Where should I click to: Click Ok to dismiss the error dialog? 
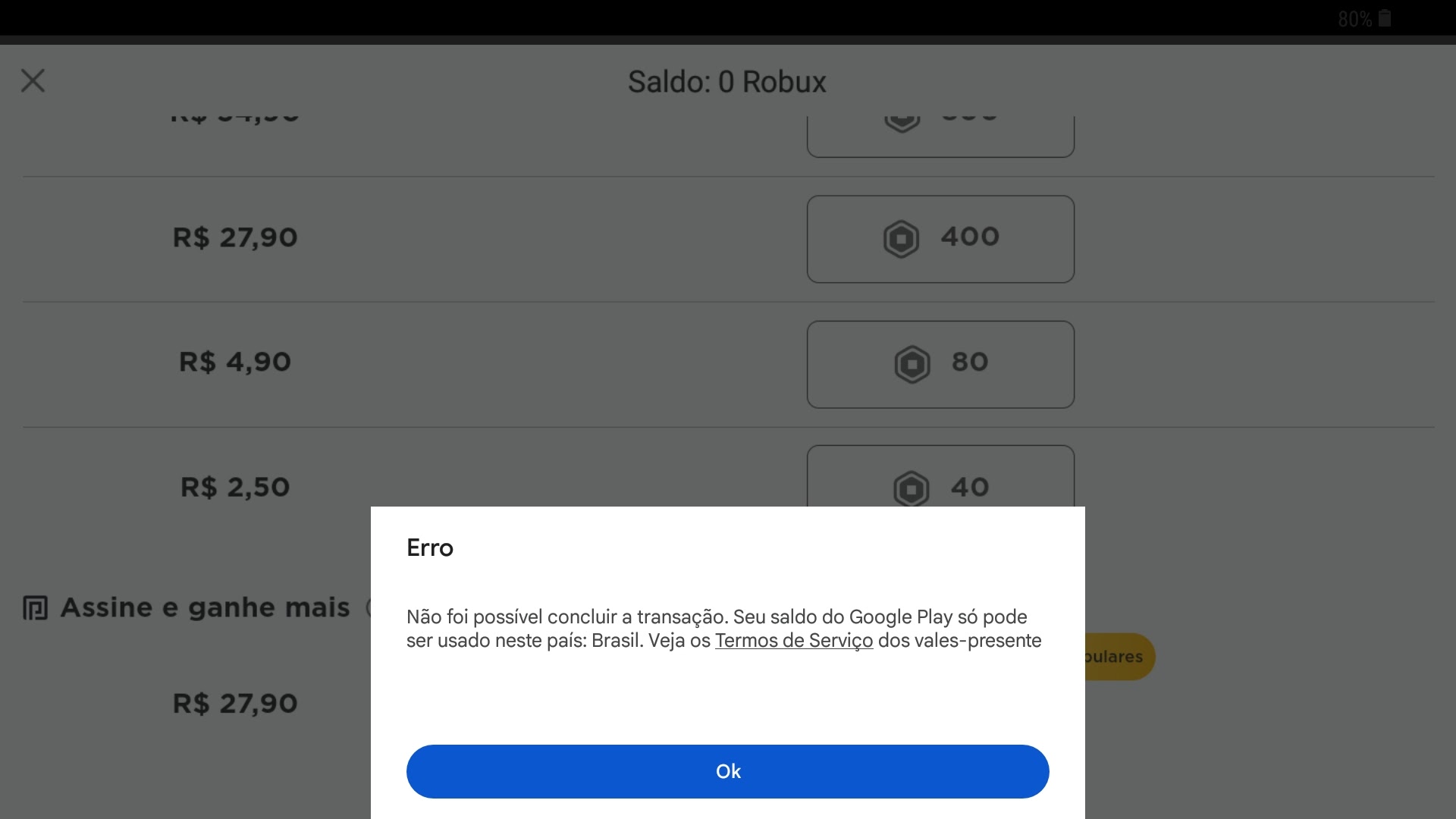click(x=728, y=770)
